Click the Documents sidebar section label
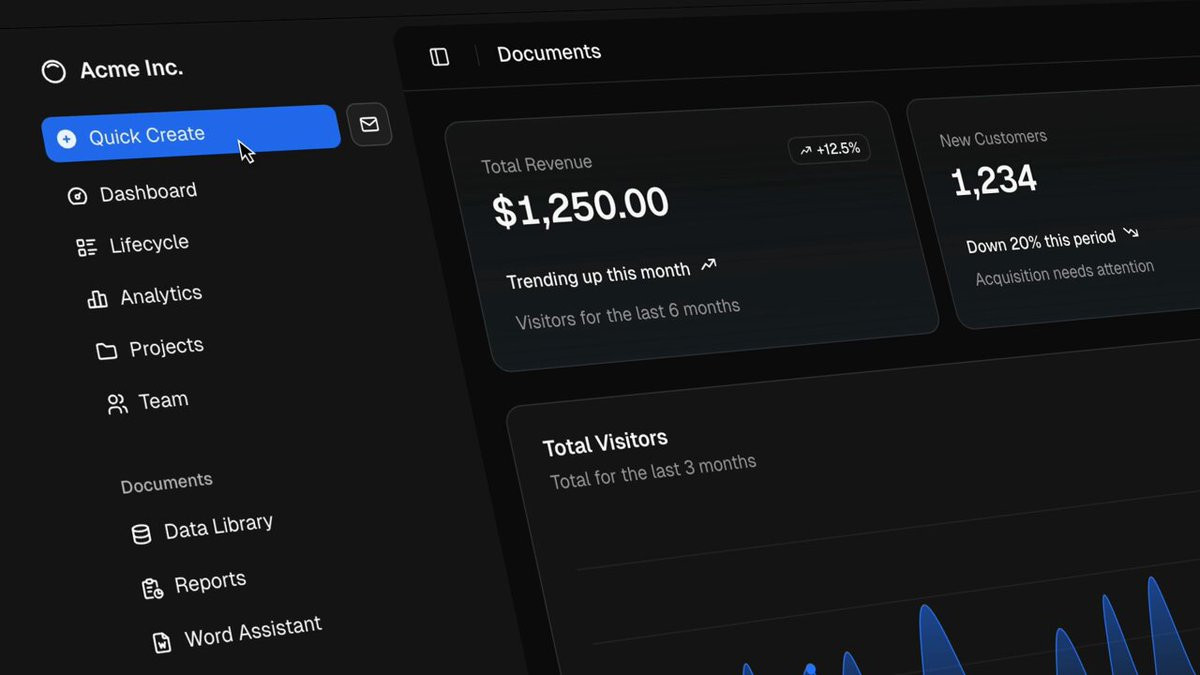 (x=166, y=484)
